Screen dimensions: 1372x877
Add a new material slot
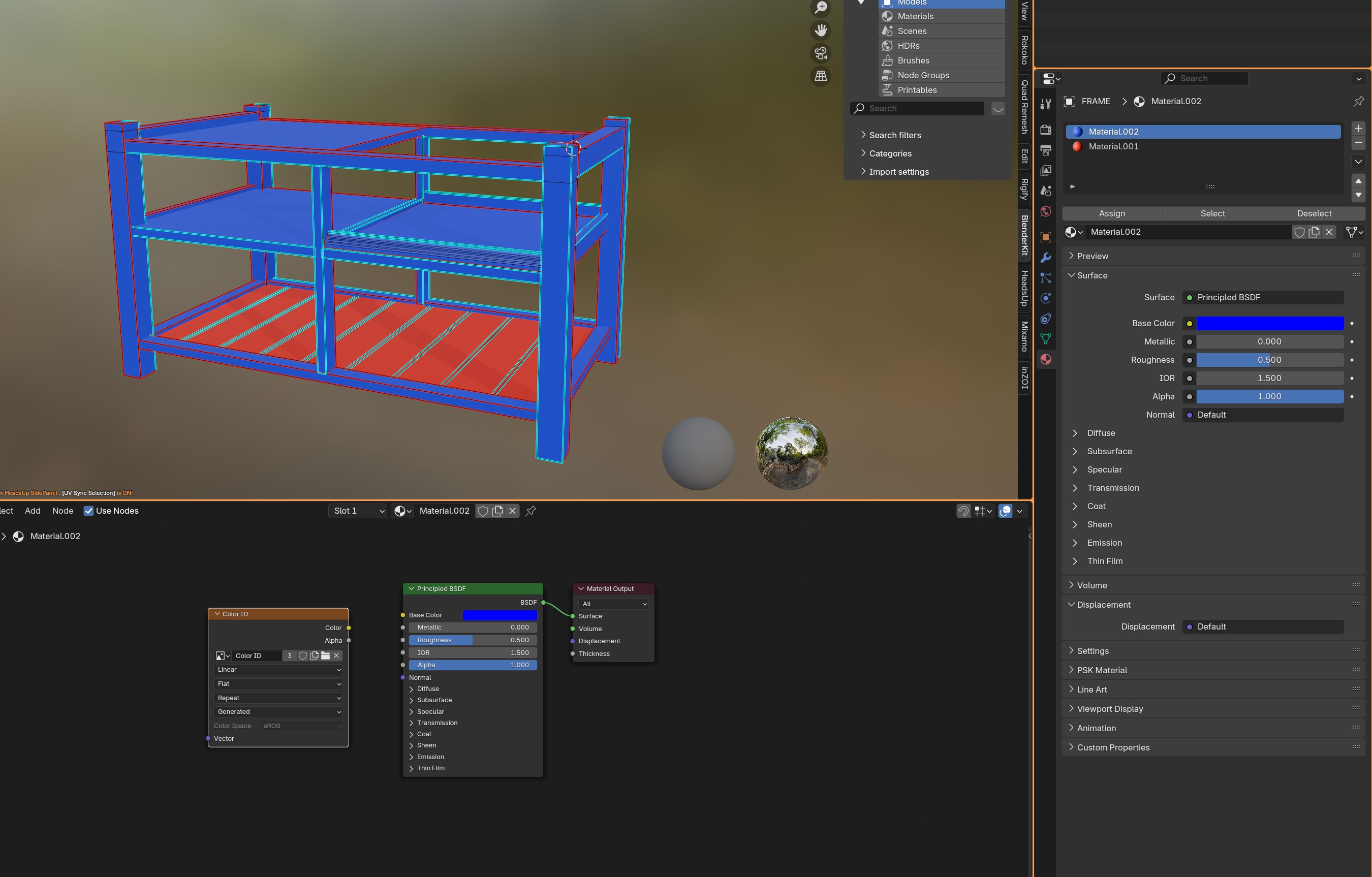coord(1358,129)
